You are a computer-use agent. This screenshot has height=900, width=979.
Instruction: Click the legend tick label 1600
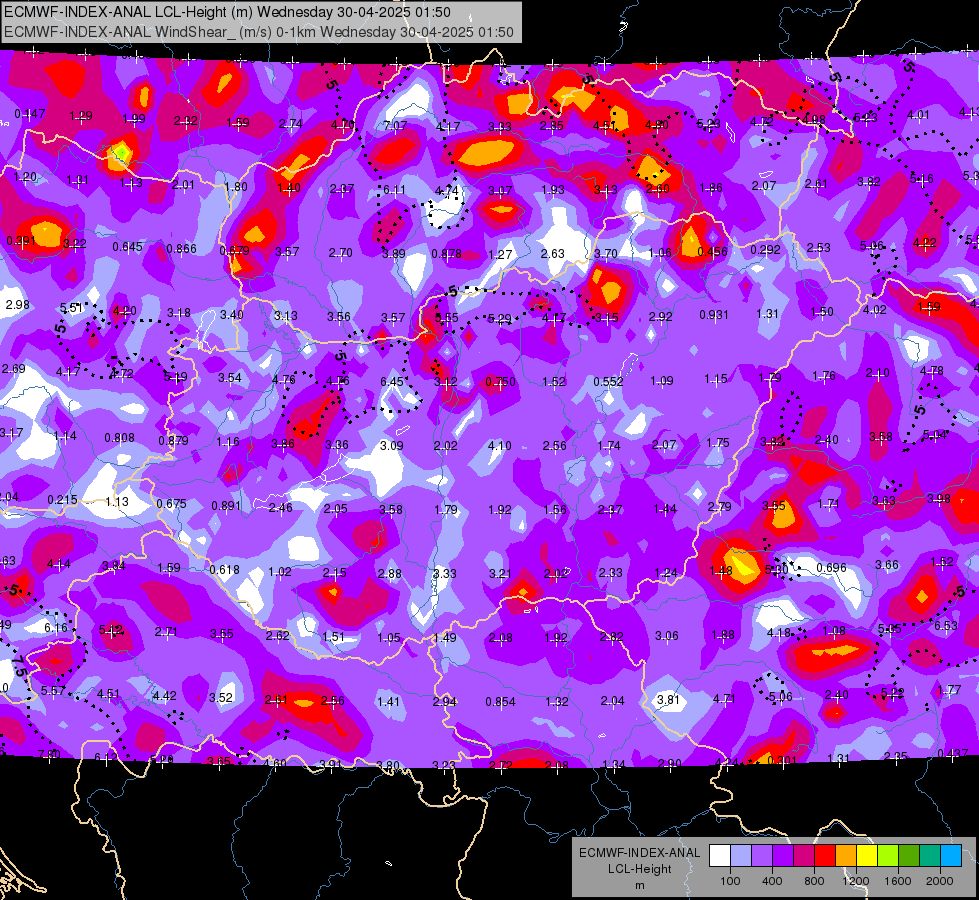tap(897, 881)
